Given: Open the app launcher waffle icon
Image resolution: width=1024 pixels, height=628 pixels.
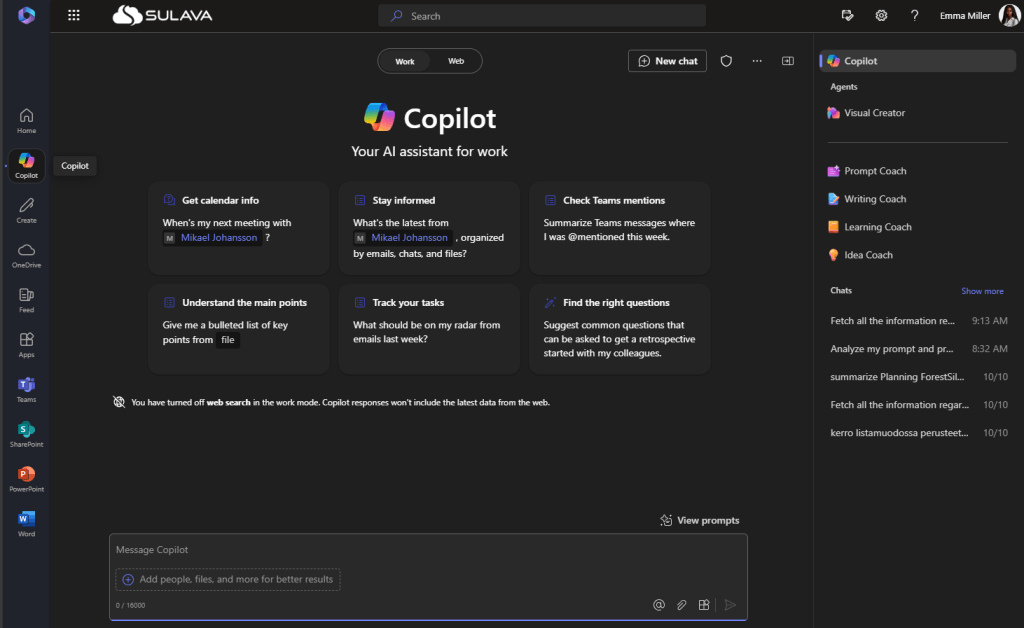Looking at the screenshot, I should tap(73, 15).
